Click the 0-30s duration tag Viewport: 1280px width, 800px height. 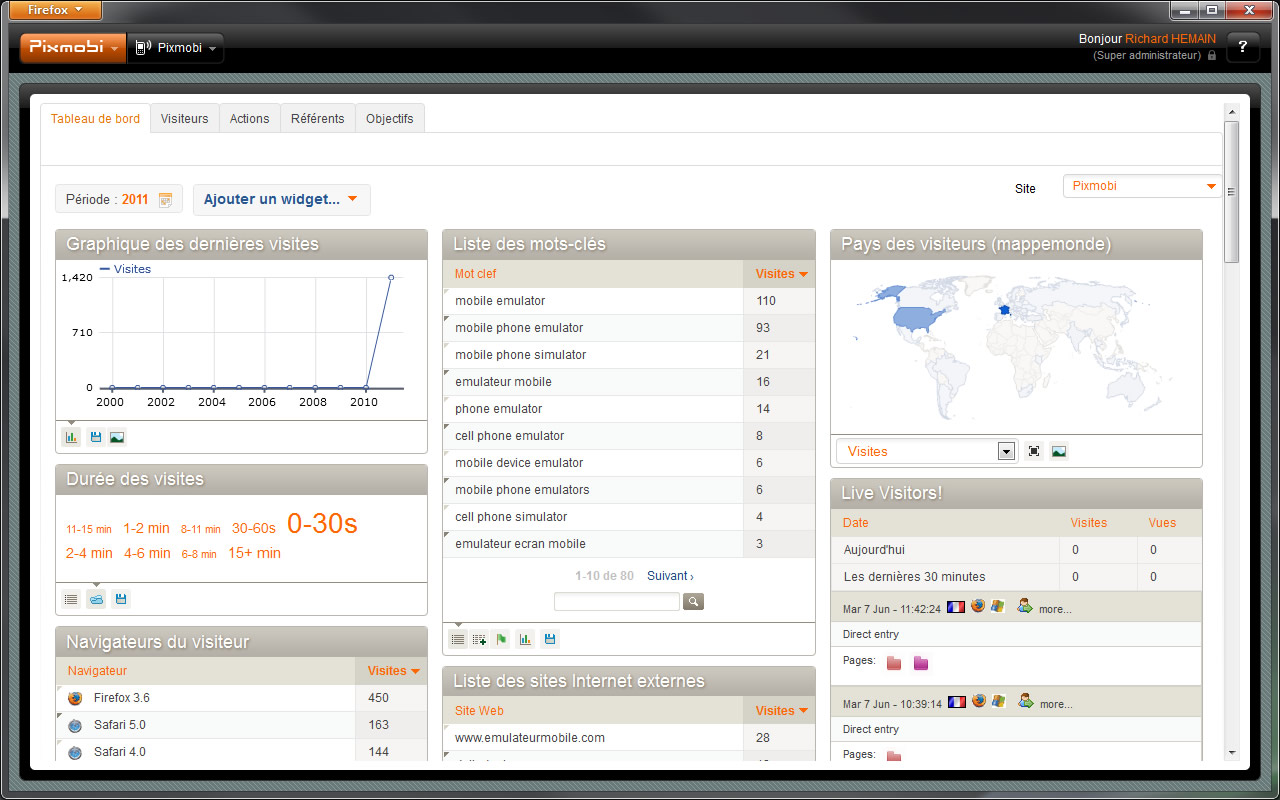pyautogui.click(x=322, y=524)
